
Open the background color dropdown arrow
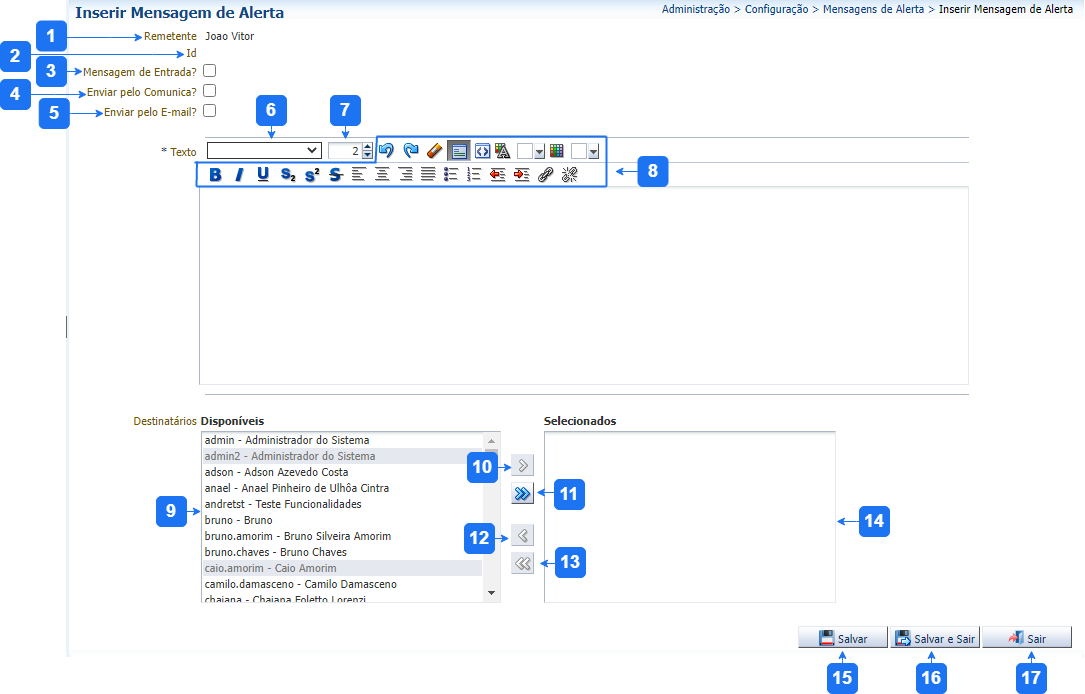point(594,151)
